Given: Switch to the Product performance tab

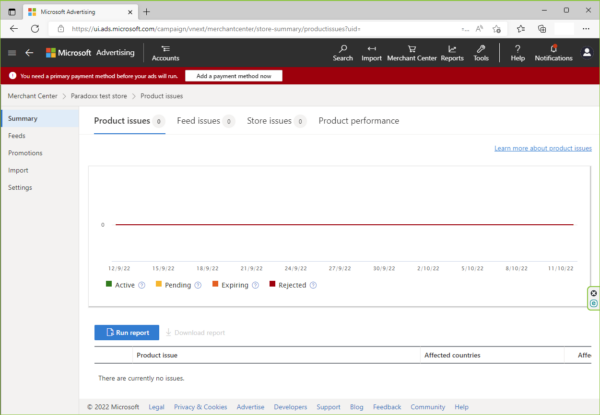Looking at the screenshot, I should point(358,121).
